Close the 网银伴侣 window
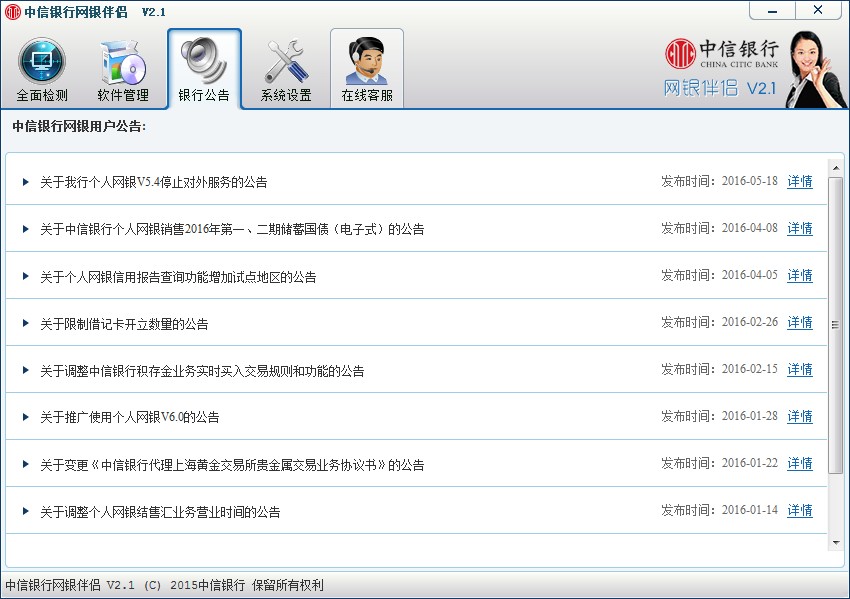This screenshot has height=599, width=850. [x=818, y=10]
